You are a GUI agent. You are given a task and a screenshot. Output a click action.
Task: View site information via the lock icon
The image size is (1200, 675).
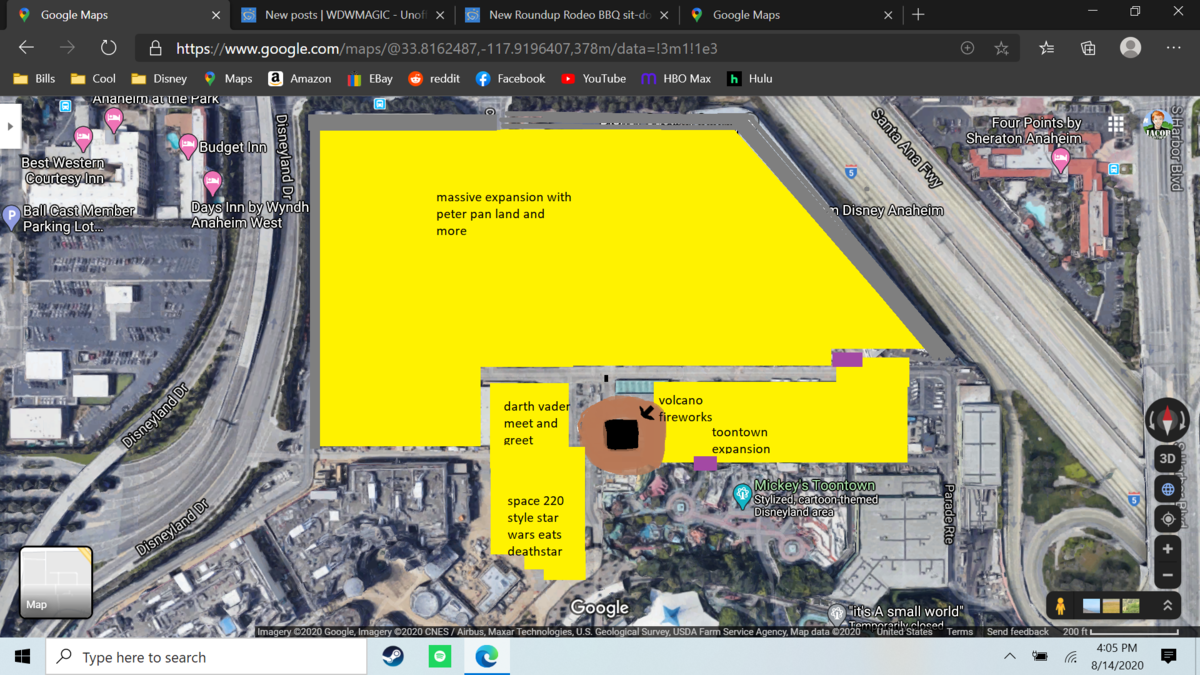(155, 48)
